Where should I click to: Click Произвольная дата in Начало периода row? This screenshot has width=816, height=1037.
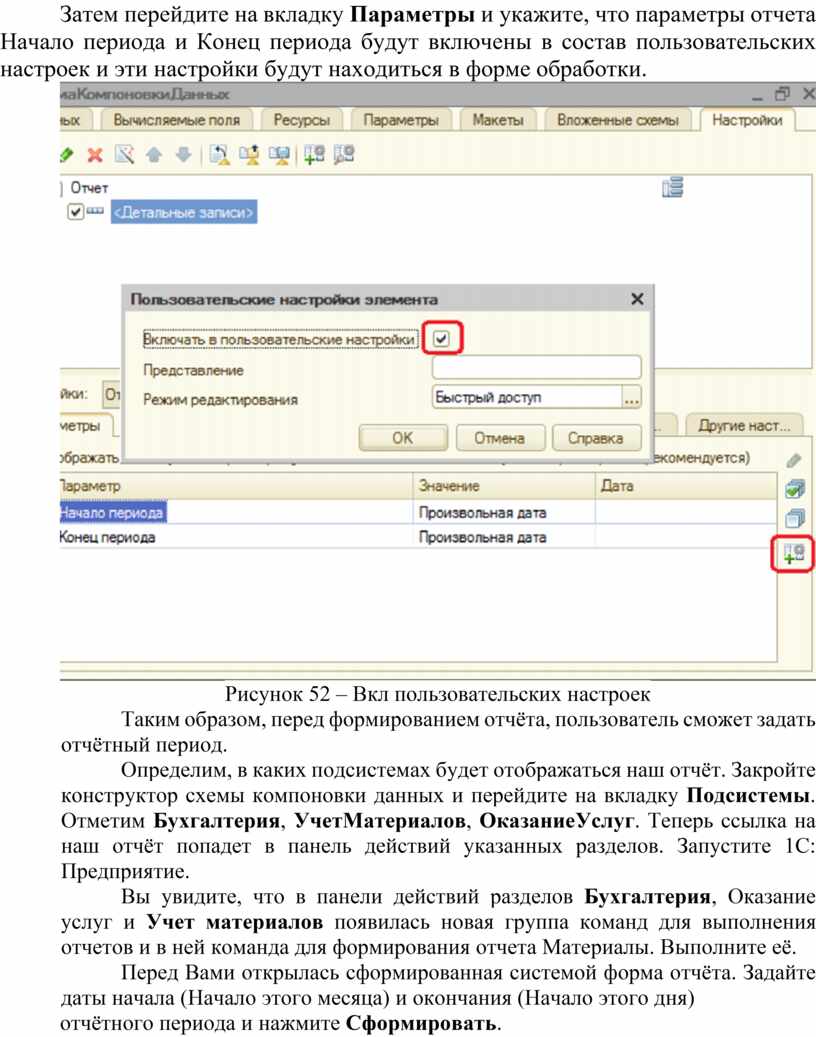(x=483, y=513)
